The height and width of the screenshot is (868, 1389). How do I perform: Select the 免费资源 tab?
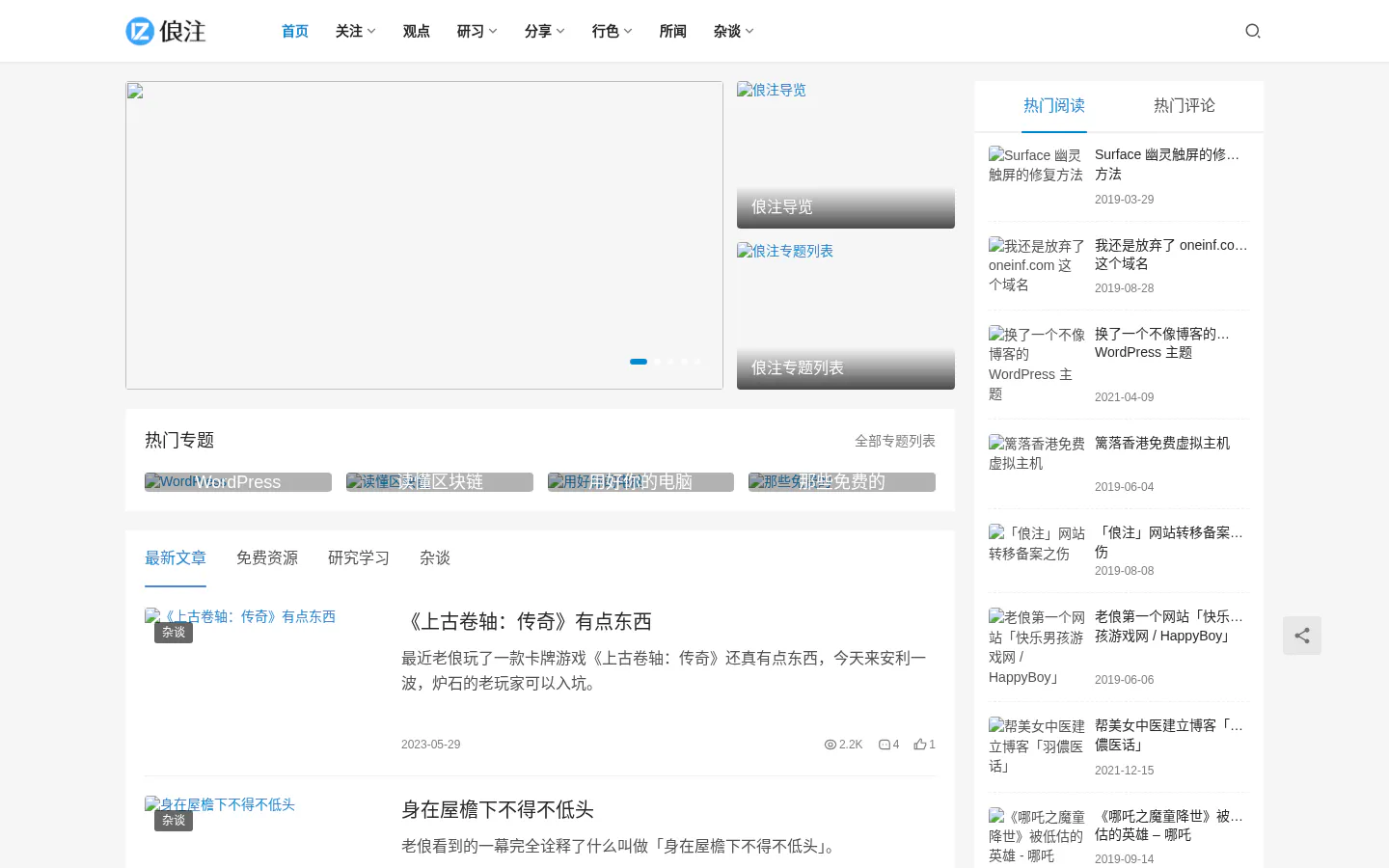267,558
